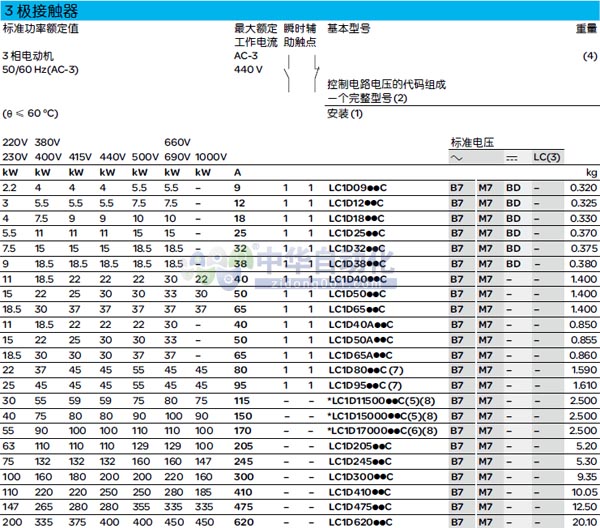The height and width of the screenshot is (528, 600).
Task: Select model LC1D300●●C
Action: [361, 477]
